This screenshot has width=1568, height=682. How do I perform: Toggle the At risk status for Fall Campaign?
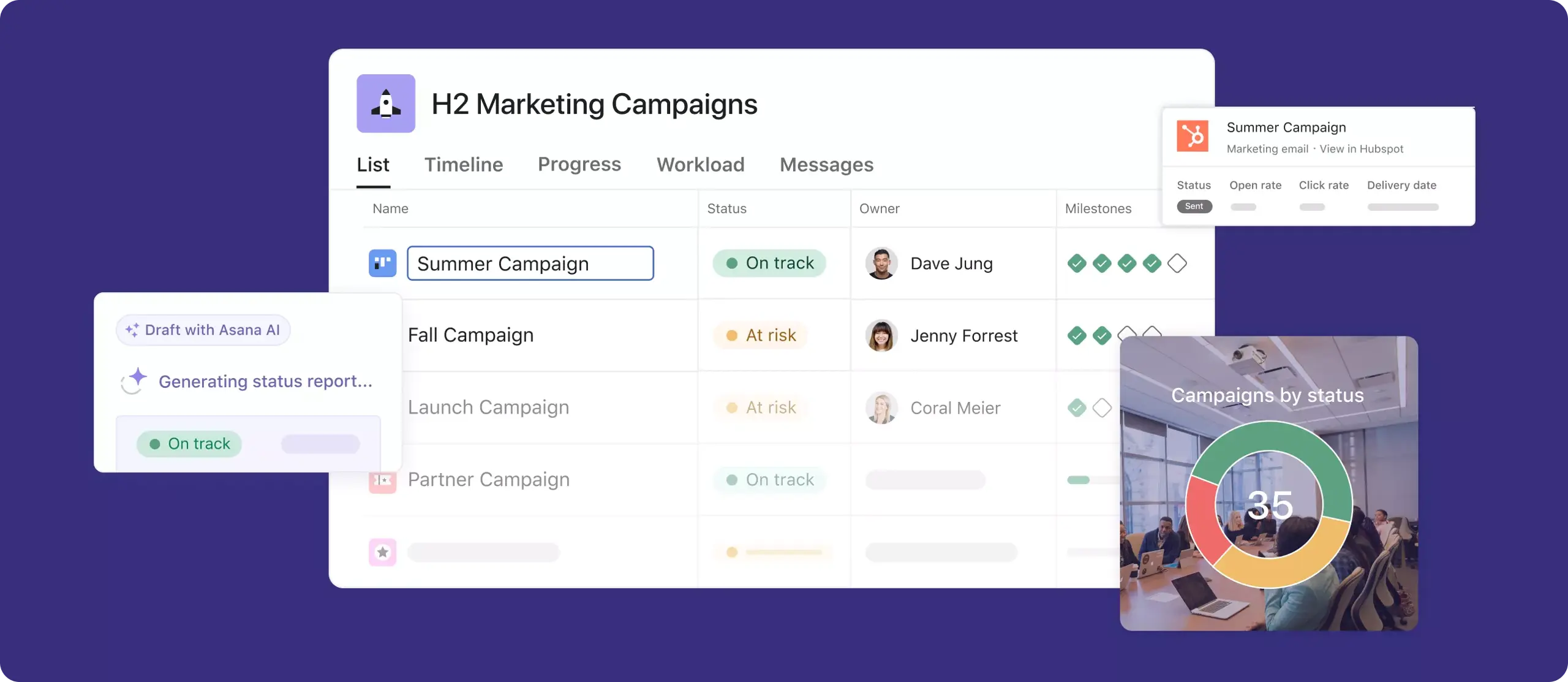pyautogui.click(x=762, y=335)
